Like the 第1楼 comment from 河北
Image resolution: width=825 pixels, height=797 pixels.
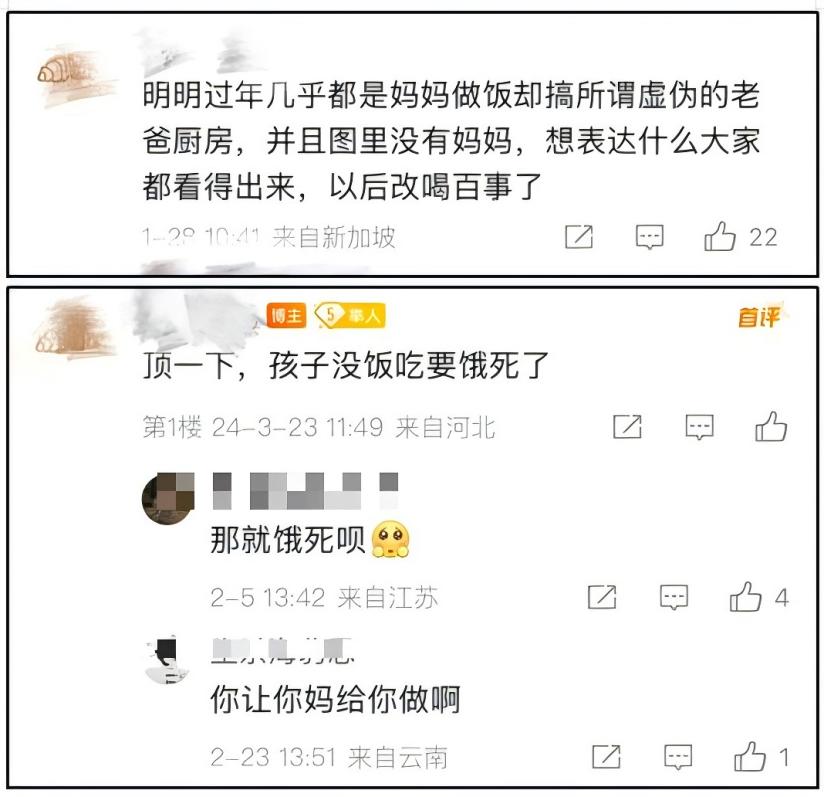click(x=771, y=426)
